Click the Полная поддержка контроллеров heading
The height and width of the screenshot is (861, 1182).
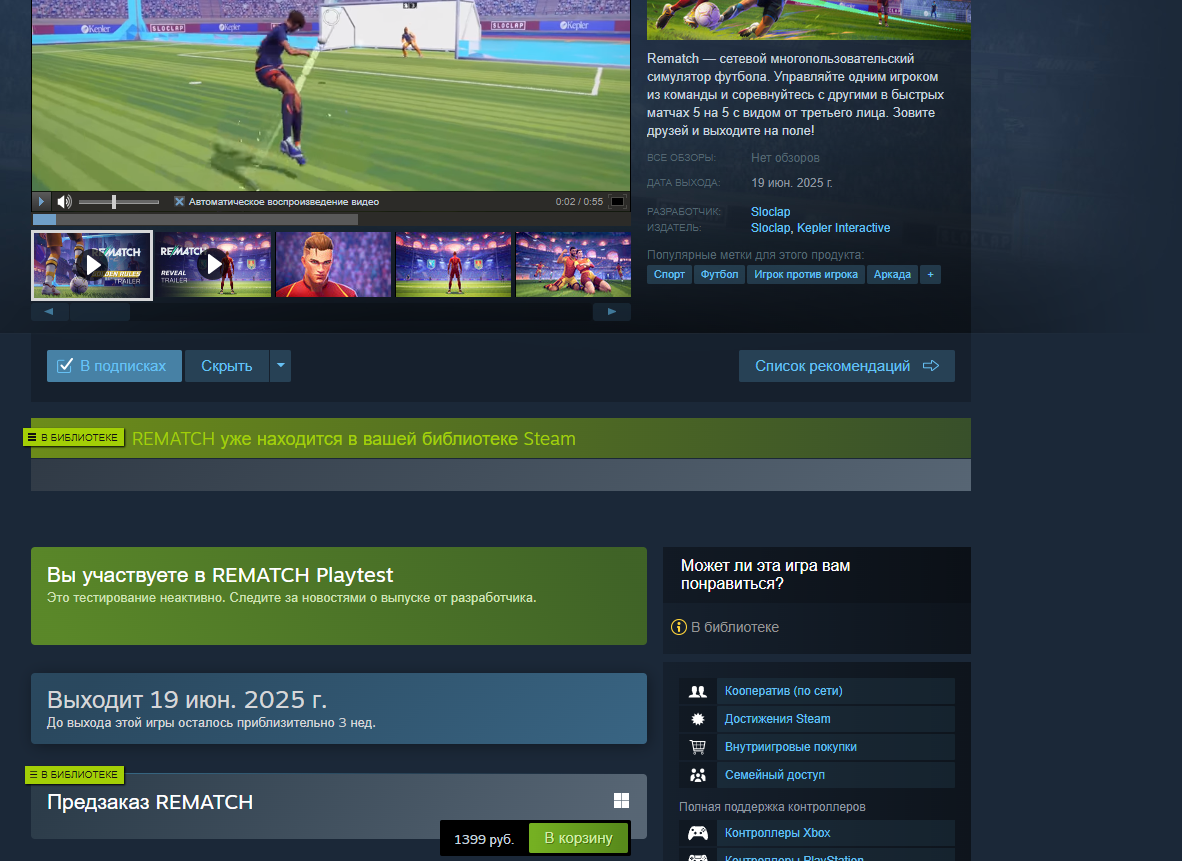click(772, 807)
